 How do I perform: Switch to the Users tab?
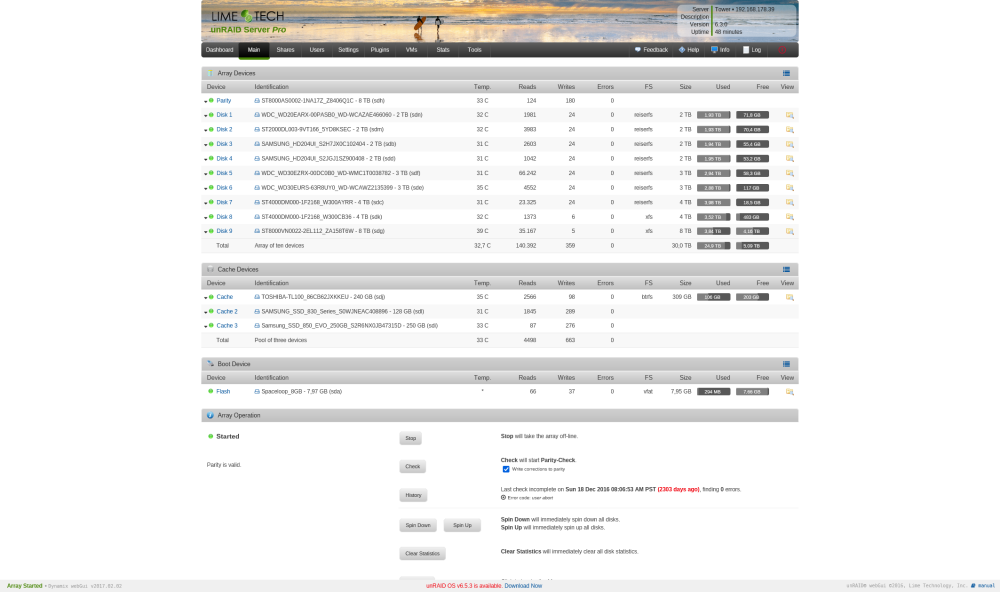317,50
